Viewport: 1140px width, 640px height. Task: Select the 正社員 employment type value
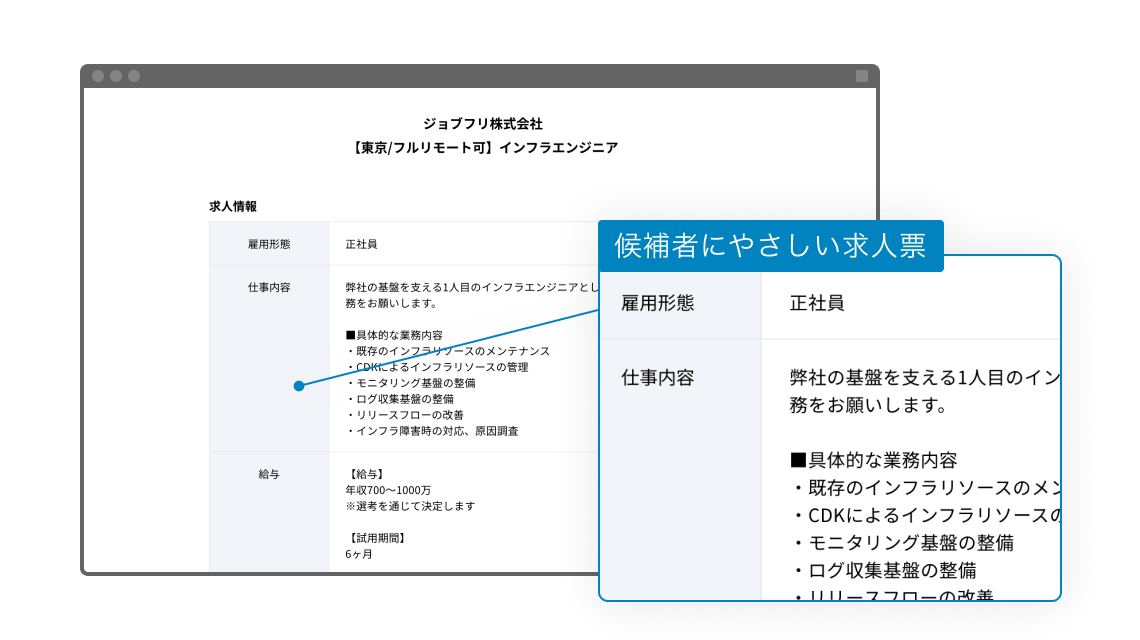coord(364,242)
